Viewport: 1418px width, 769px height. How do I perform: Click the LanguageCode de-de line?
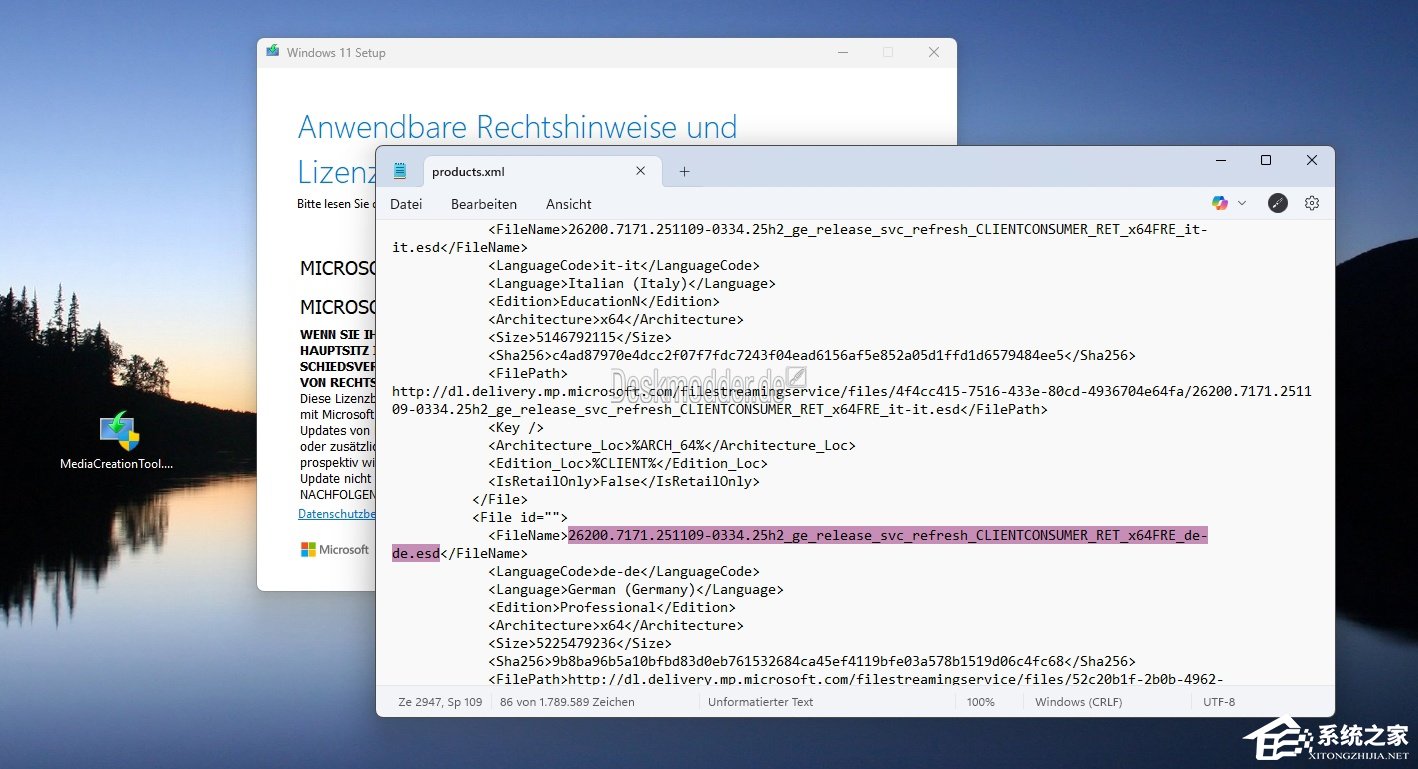tap(624, 571)
